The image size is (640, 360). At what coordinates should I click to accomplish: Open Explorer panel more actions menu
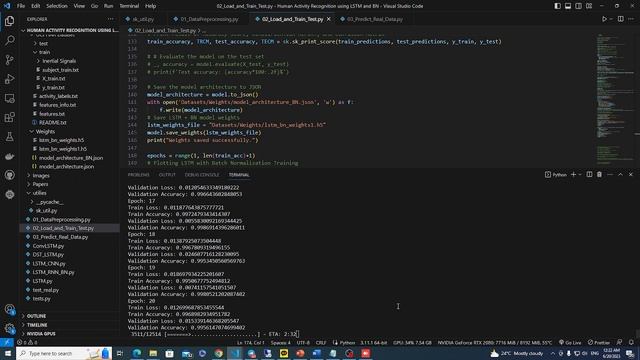click(111, 19)
